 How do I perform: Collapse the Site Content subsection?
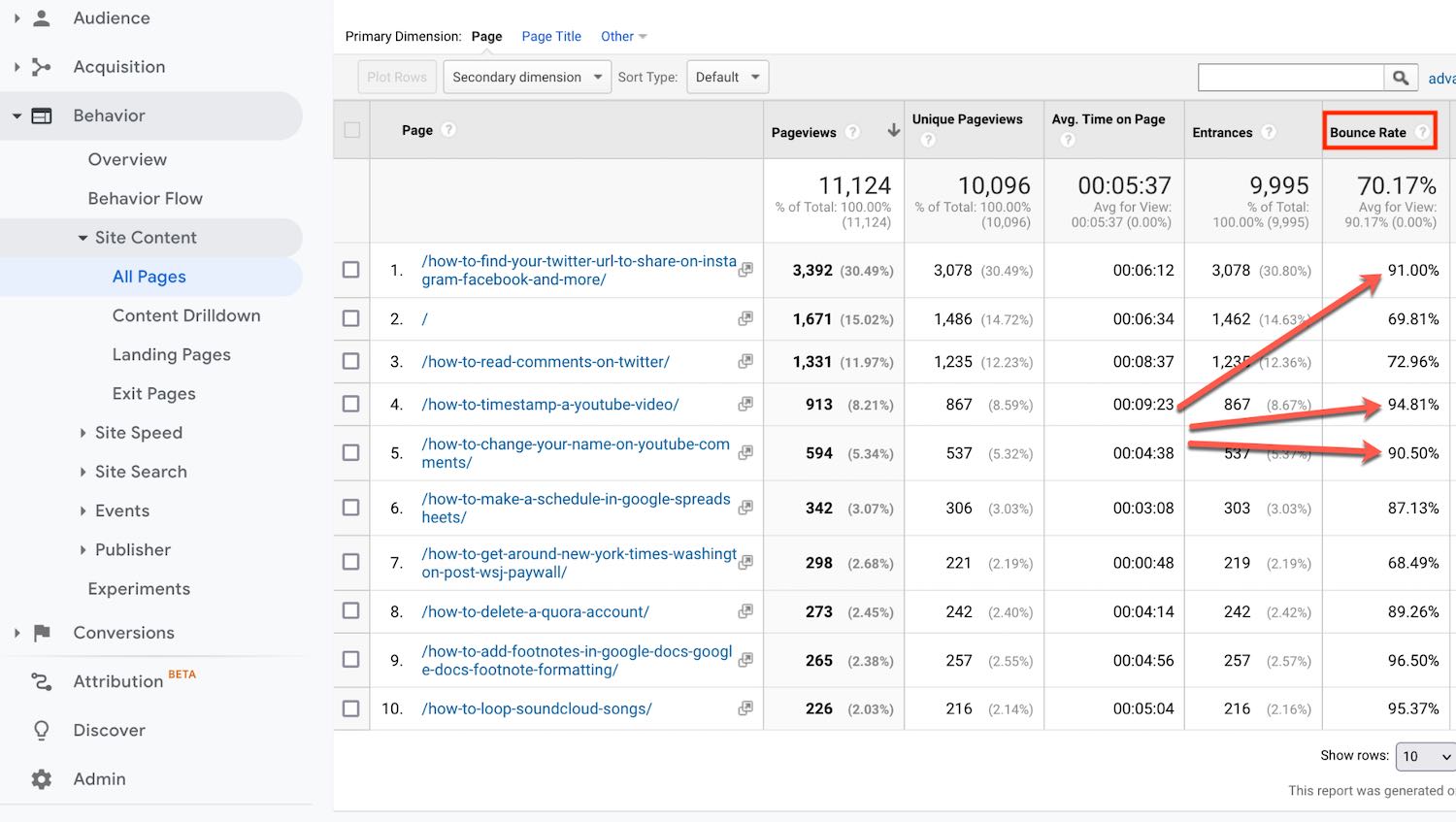(83, 238)
